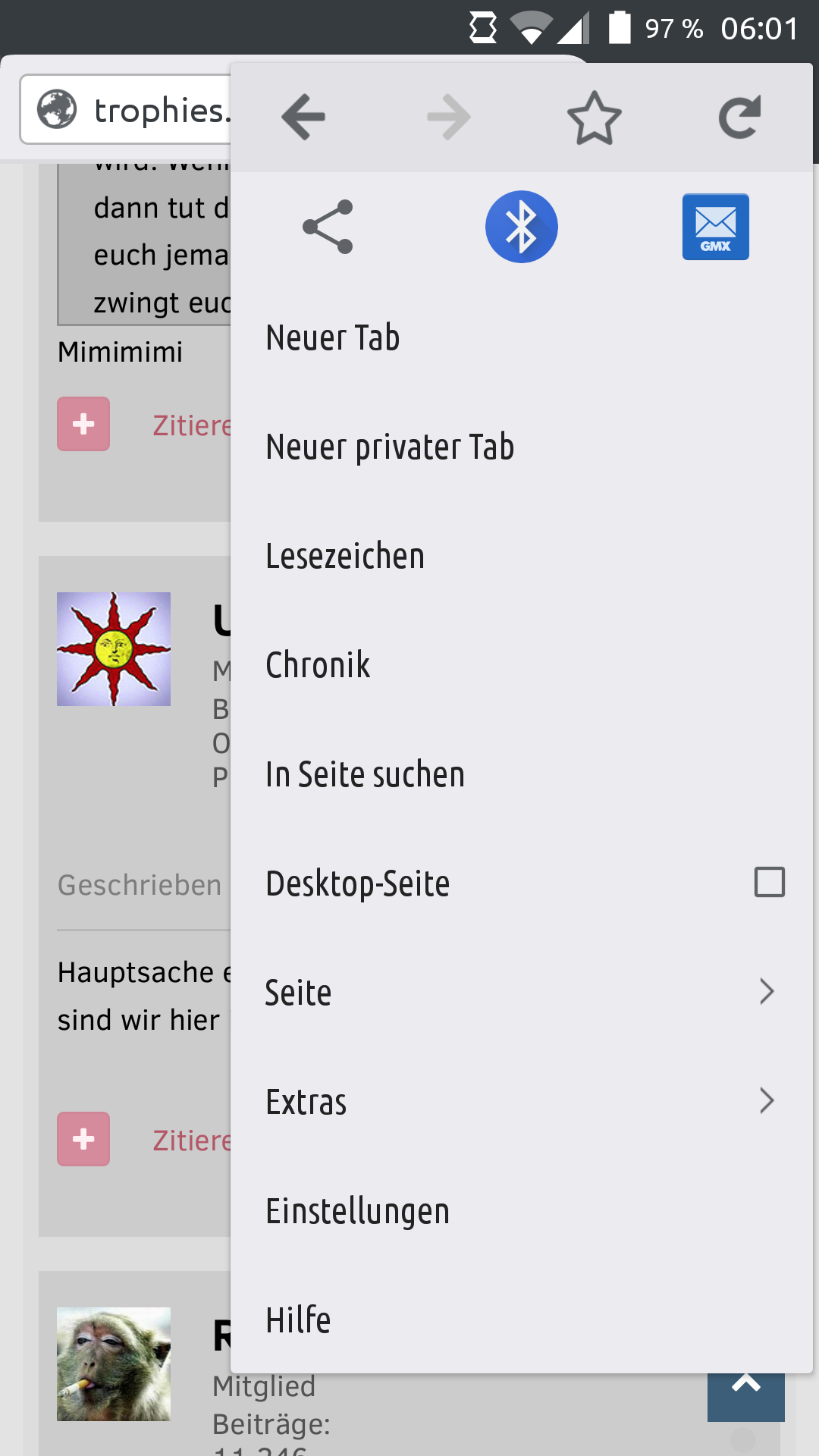
Task: Reload the page with refresh icon
Action: [x=740, y=118]
